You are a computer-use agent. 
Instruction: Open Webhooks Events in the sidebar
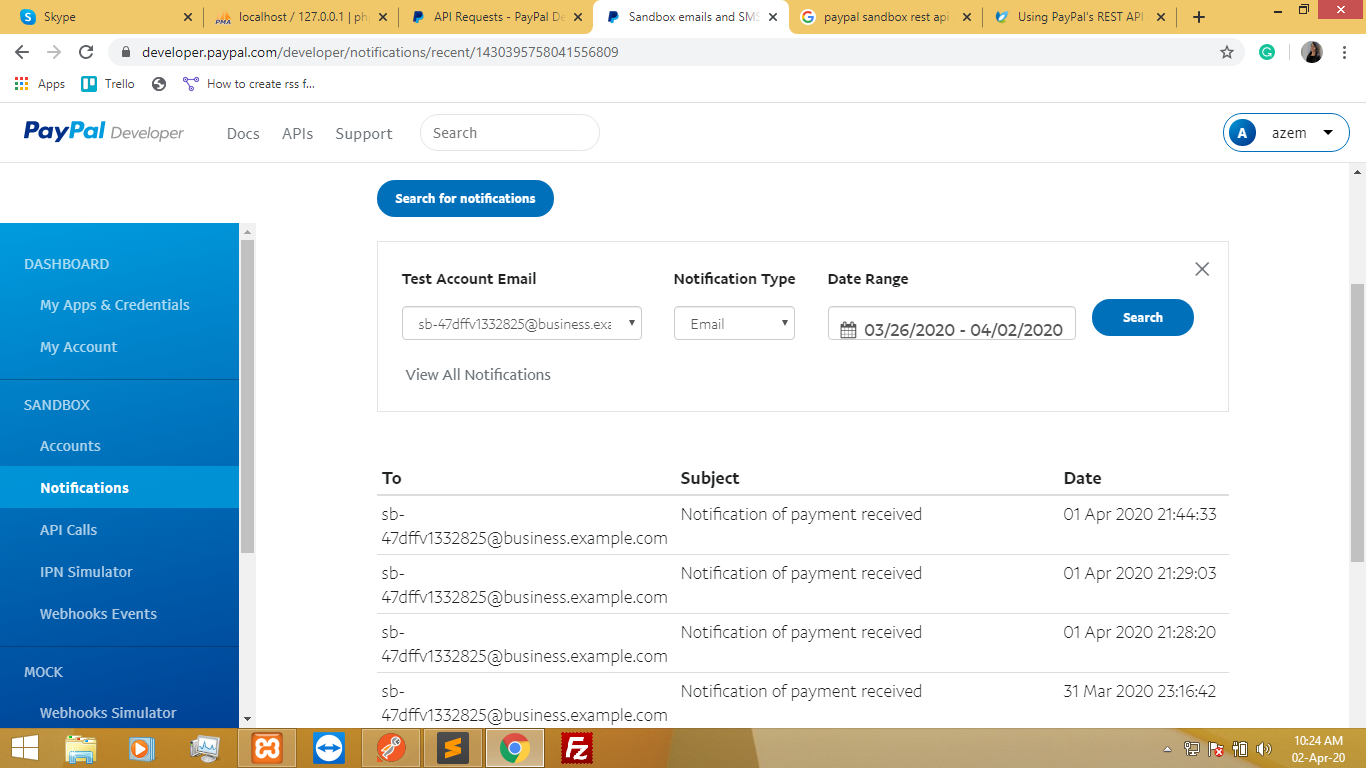(x=98, y=614)
